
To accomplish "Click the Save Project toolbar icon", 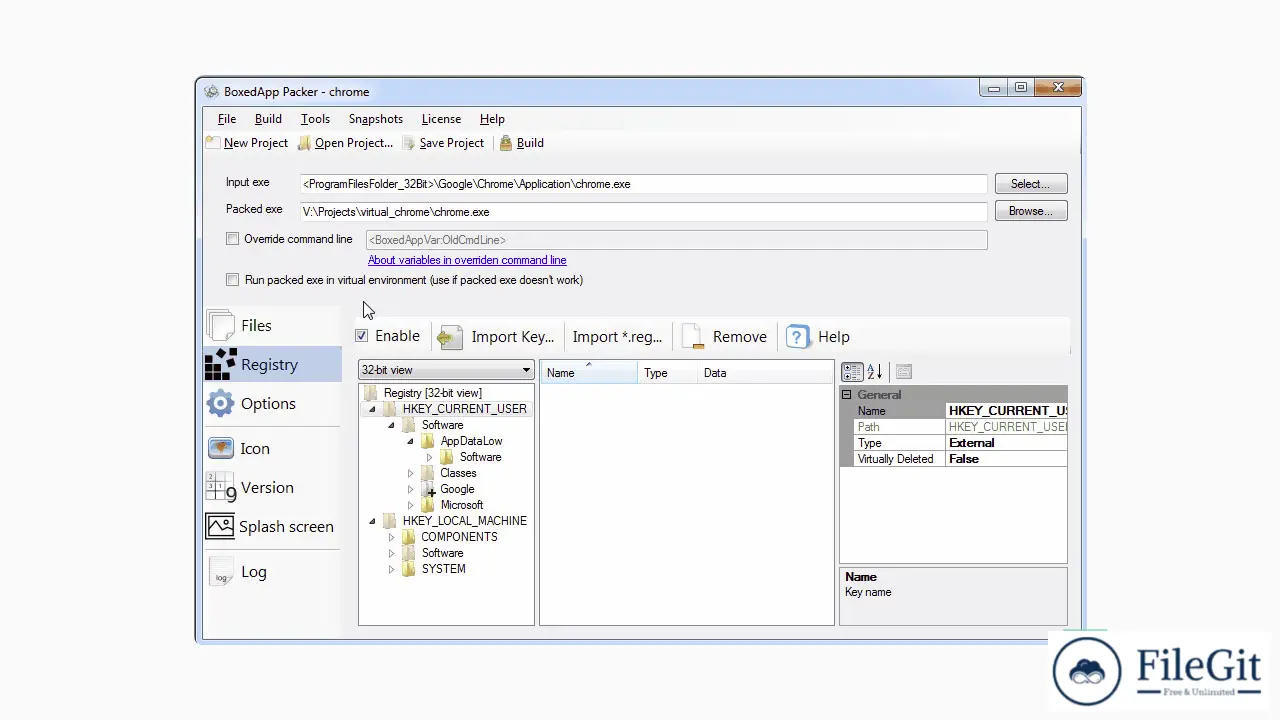I will coord(409,143).
